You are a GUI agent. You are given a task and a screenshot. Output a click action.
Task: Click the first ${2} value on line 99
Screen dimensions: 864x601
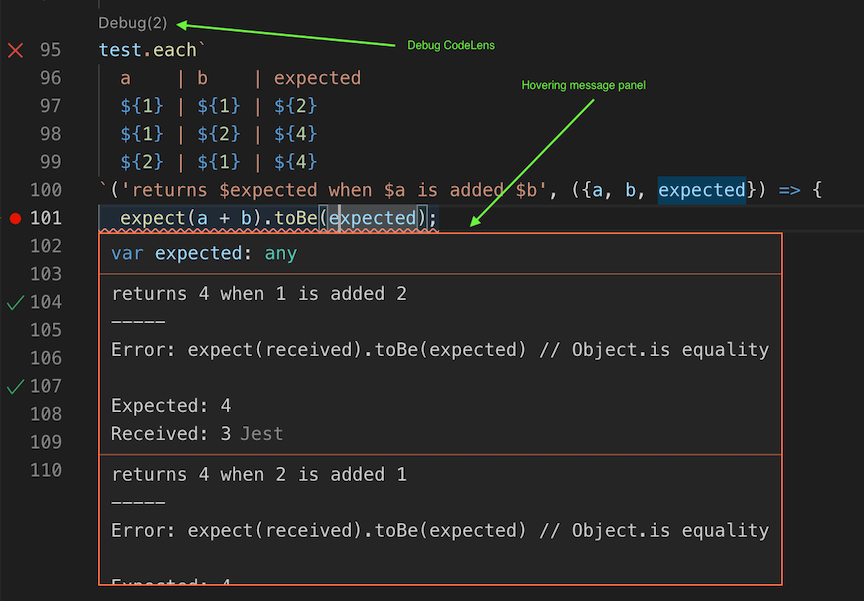142,162
